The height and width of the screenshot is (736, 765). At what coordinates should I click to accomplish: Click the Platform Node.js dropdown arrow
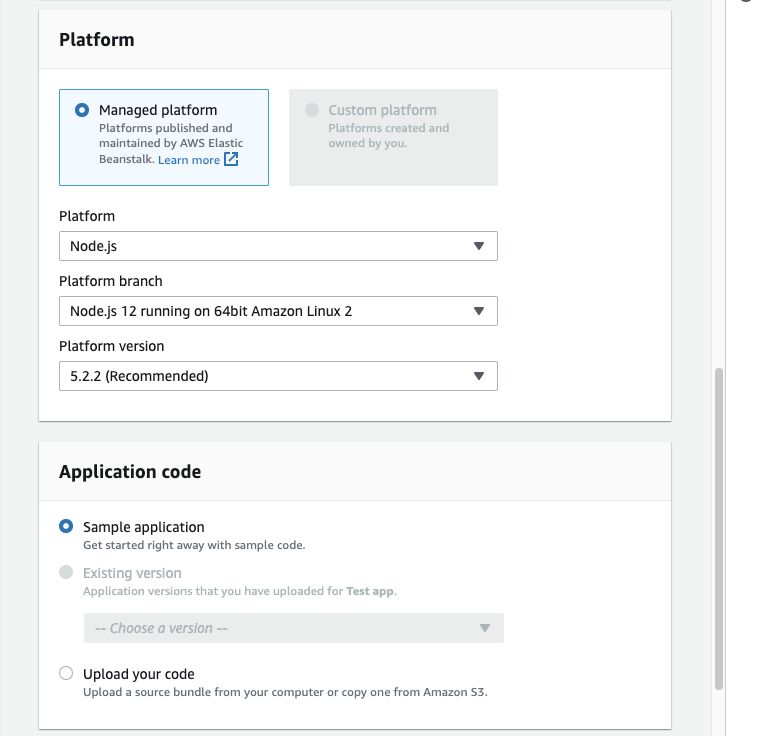[478, 246]
